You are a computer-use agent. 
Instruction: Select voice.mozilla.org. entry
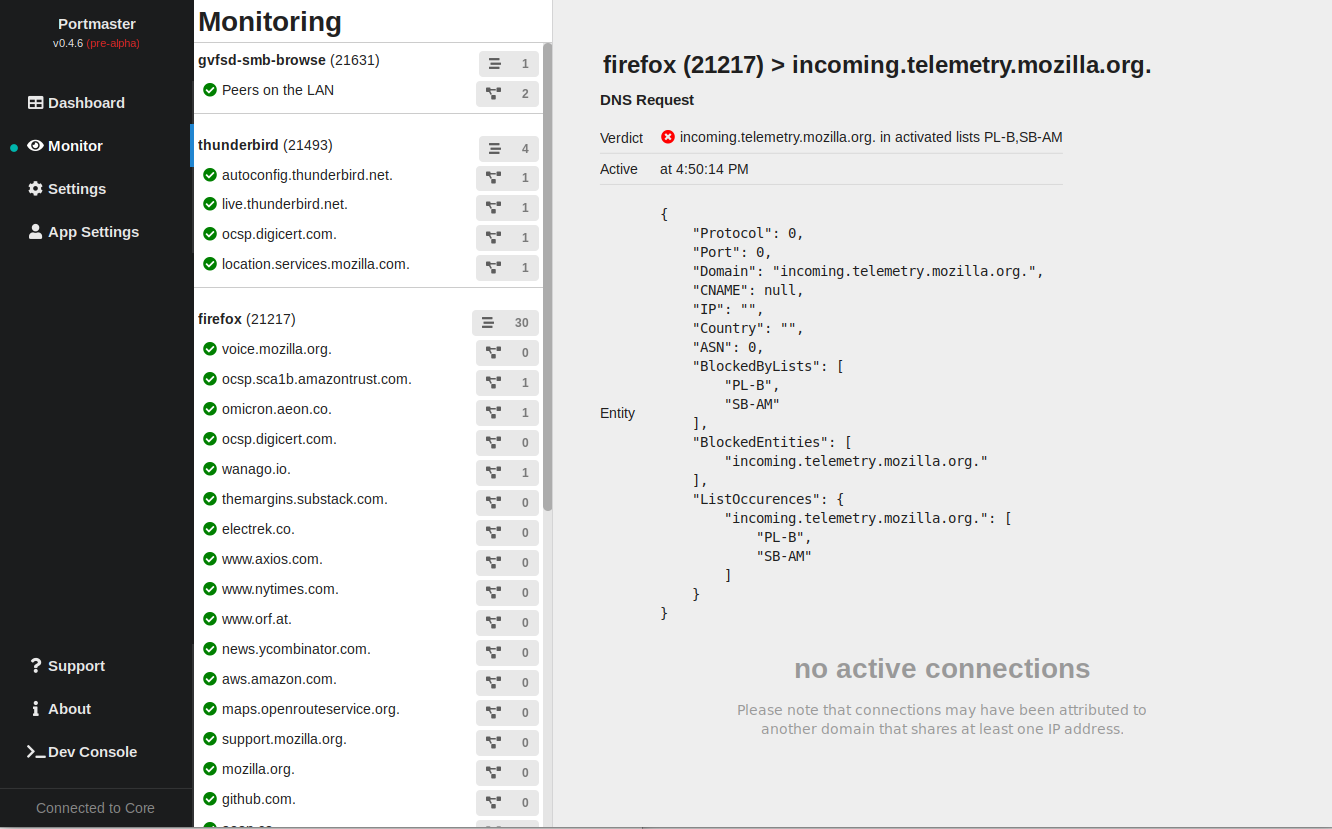pyautogui.click(x=277, y=349)
